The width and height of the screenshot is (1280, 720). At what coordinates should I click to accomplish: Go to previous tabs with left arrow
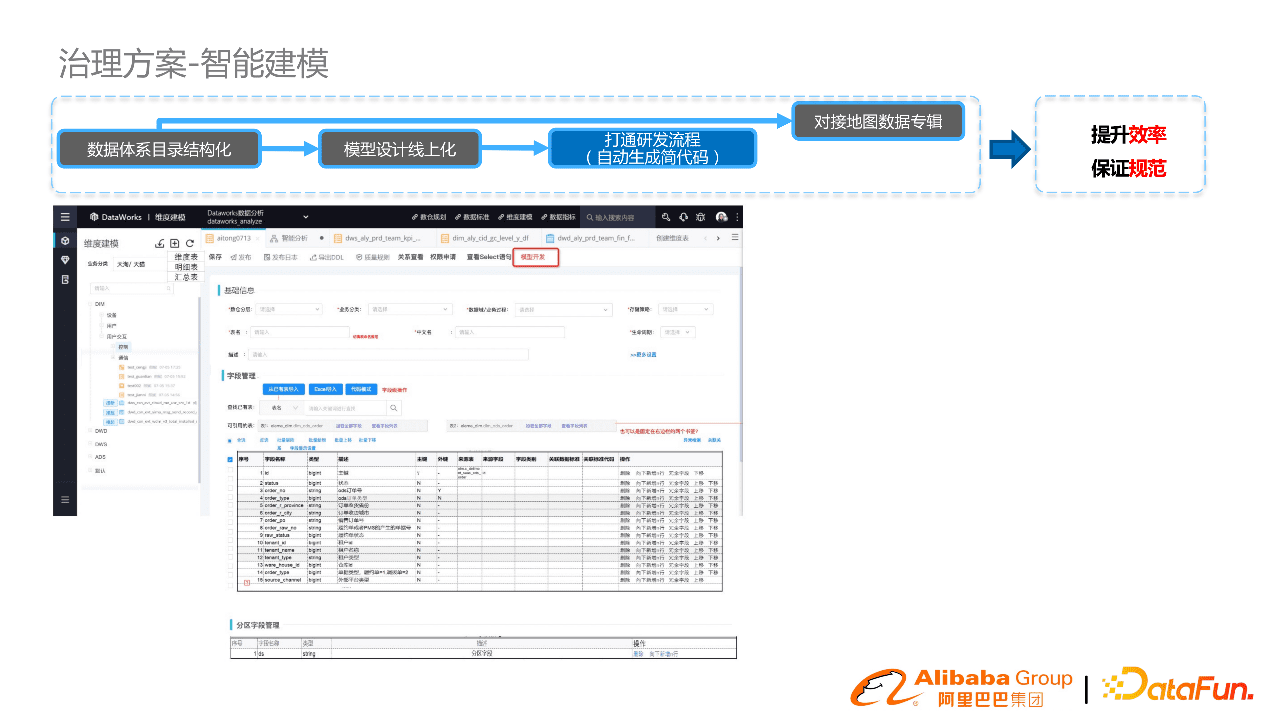pyautogui.click(x=707, y=238)
